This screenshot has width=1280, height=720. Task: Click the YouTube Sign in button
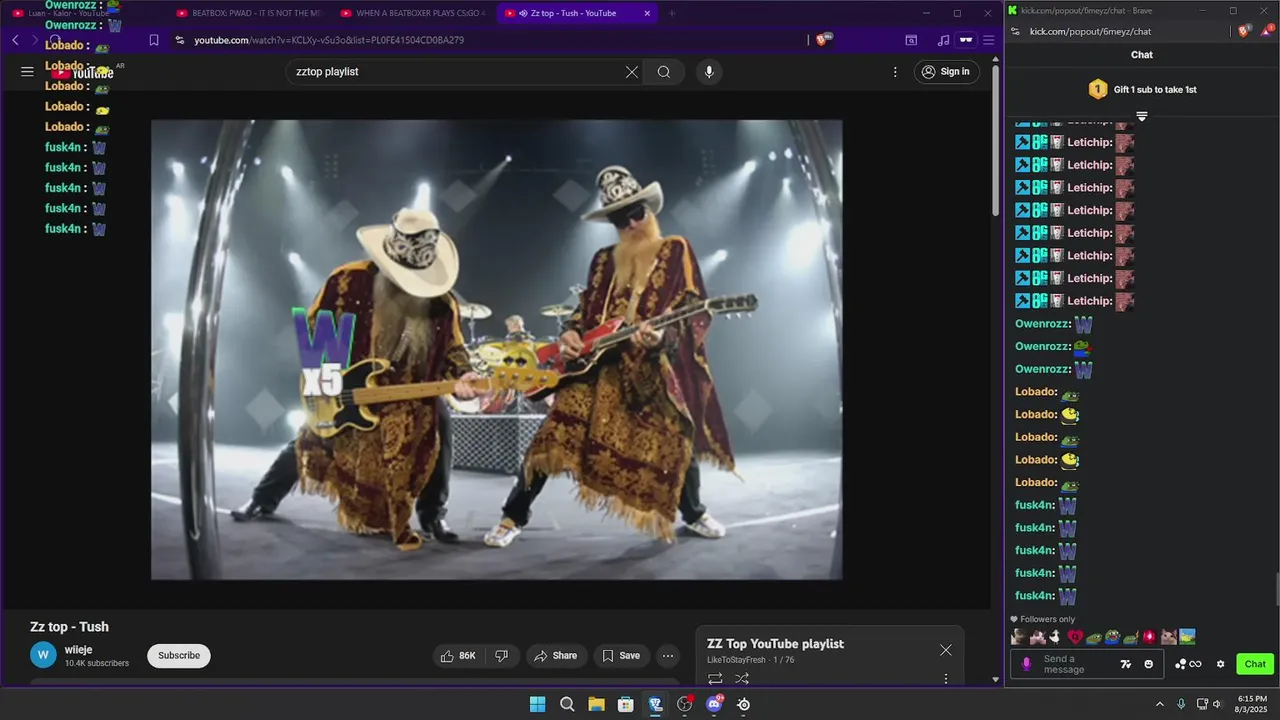(x=946, y=72)
